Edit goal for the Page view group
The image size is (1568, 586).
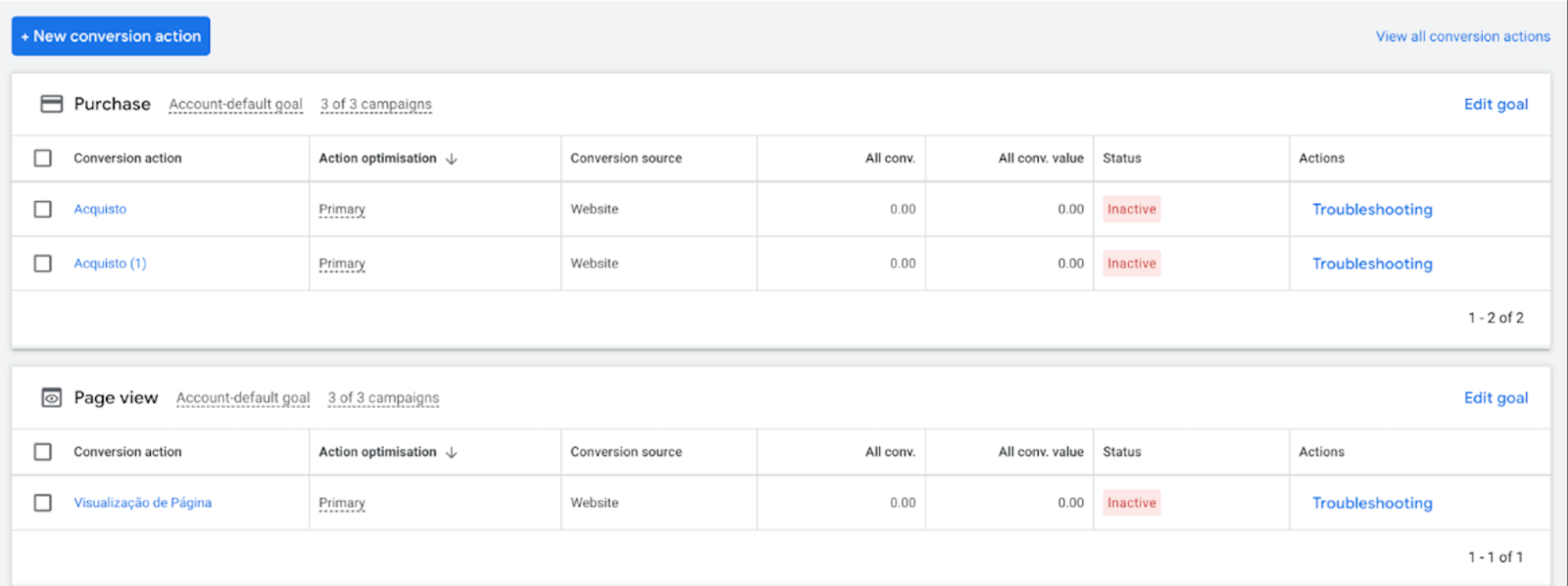click(1495, 398)
